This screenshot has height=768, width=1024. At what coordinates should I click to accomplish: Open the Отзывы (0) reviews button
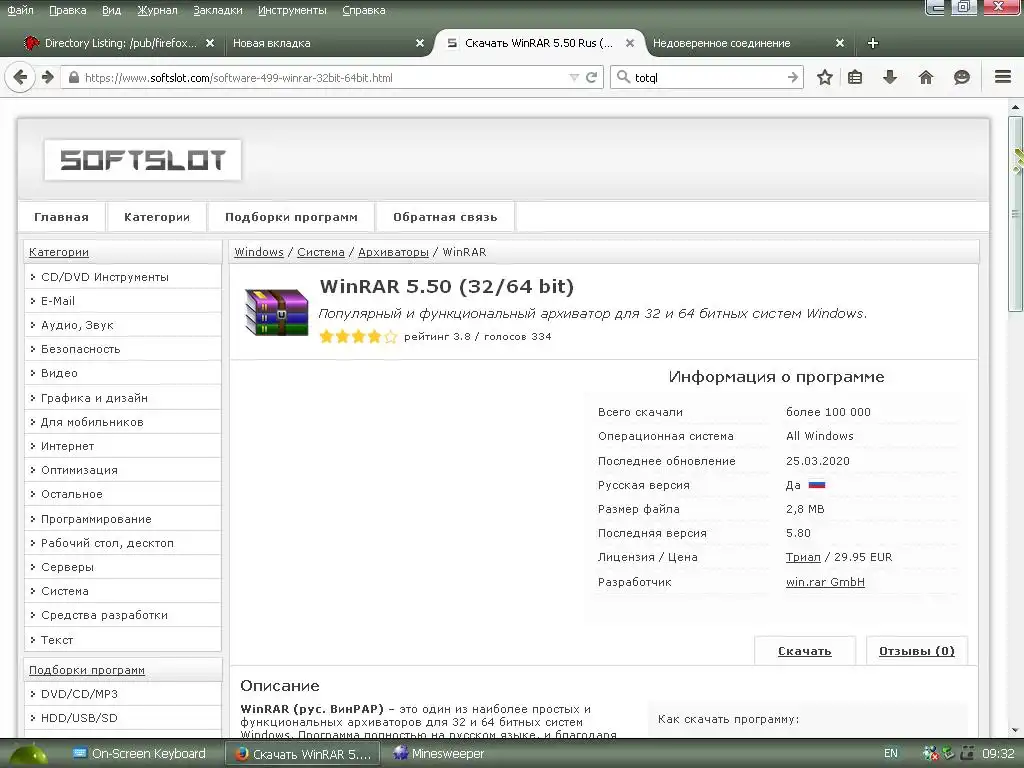click(x=917, y=651)
